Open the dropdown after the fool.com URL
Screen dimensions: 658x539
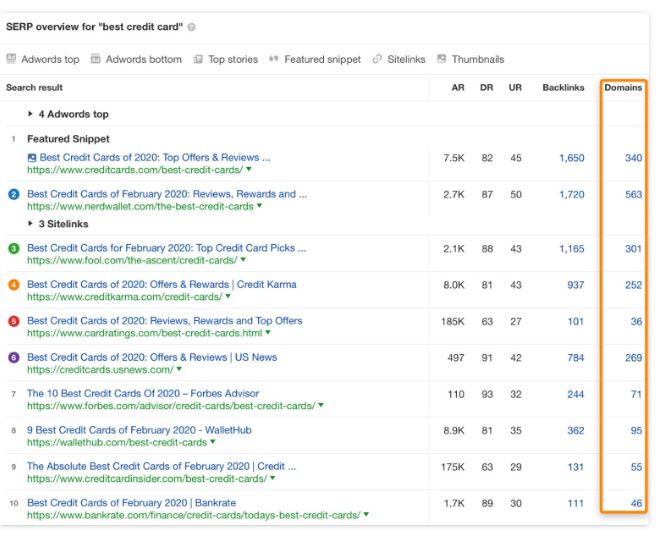click(243, 260)
